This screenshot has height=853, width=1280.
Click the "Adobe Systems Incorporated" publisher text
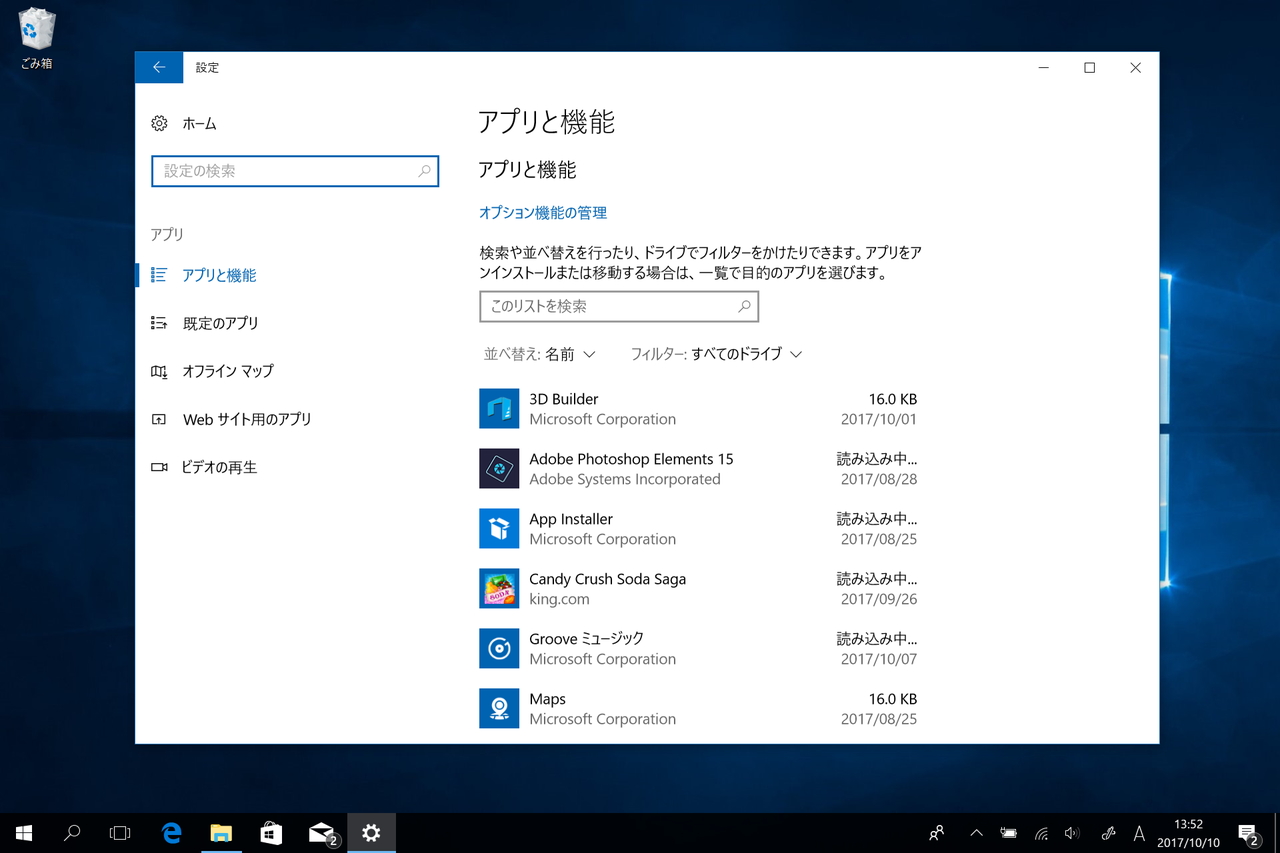(625, 479)
